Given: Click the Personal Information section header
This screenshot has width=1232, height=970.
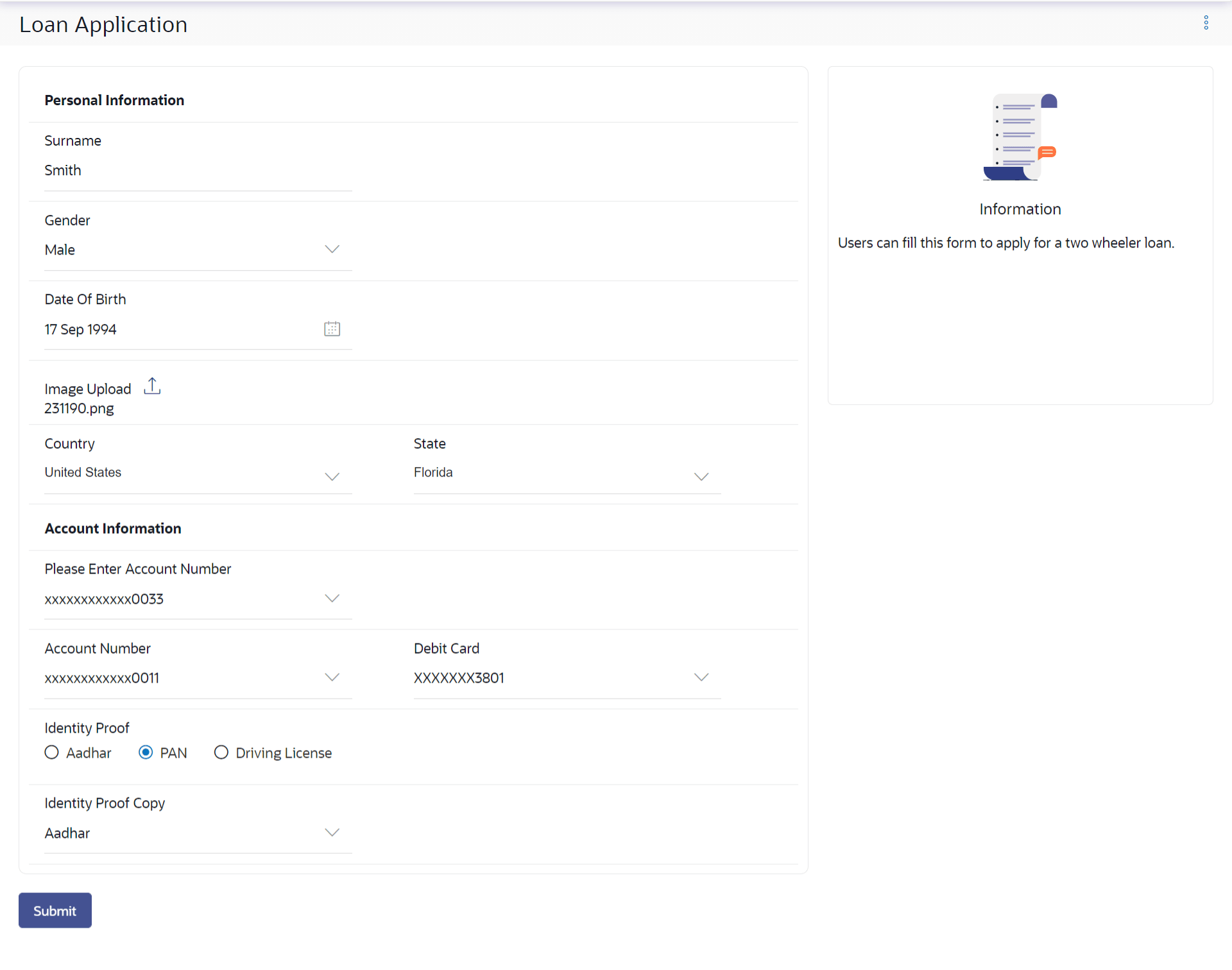Looking at the screenshot, I should (x=114, y=100).
